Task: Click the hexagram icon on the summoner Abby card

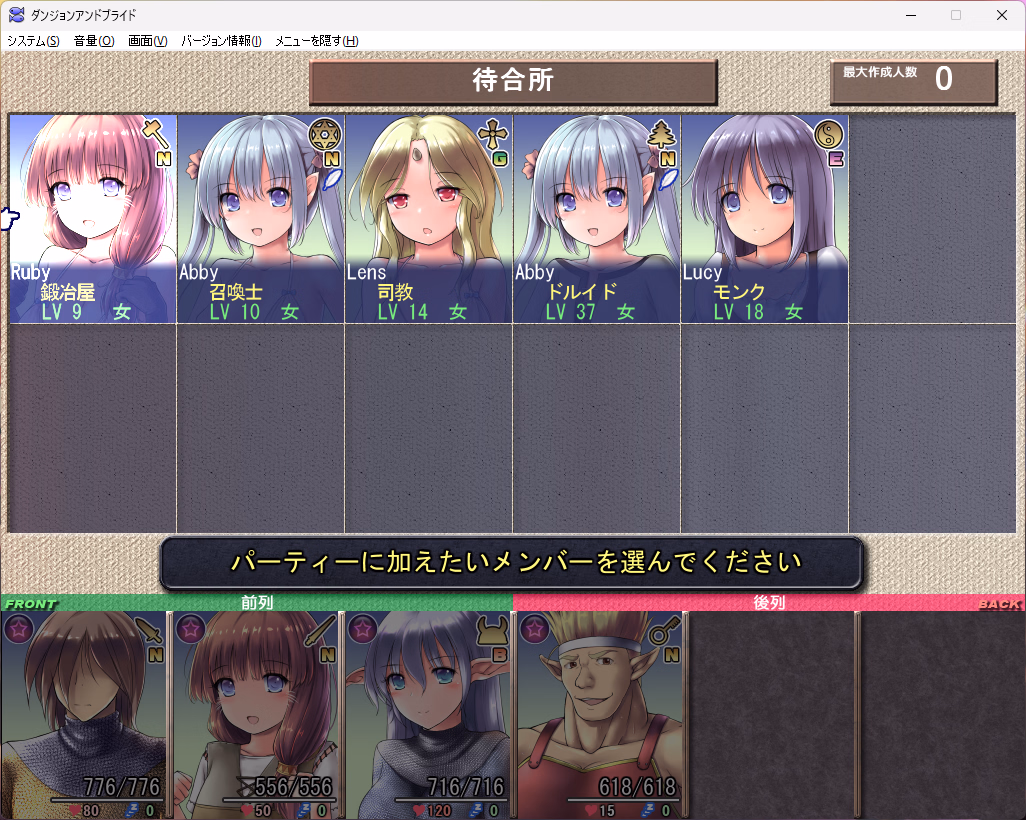Action: click(x=321, y=131)
